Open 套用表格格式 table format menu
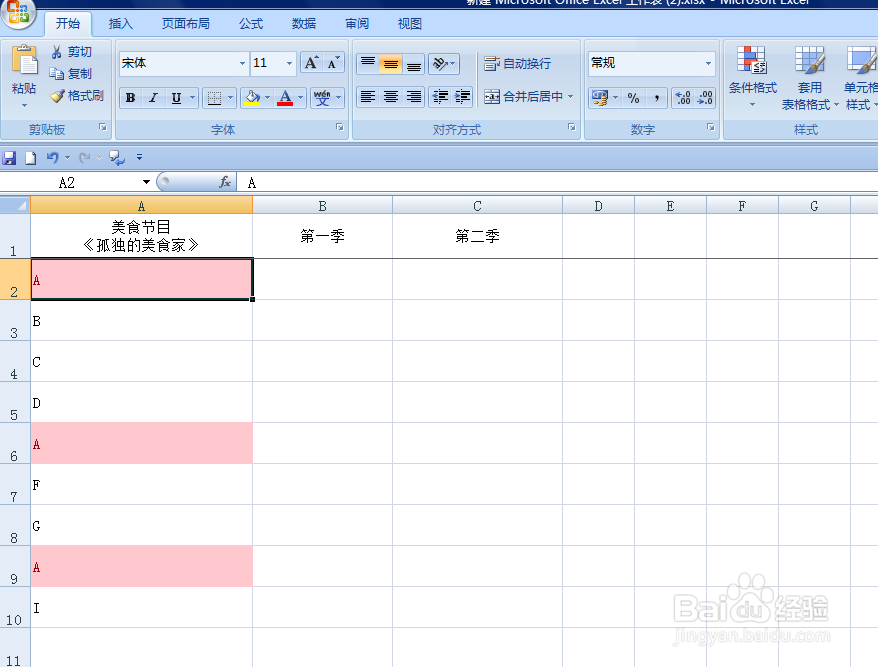 (810, 77)
